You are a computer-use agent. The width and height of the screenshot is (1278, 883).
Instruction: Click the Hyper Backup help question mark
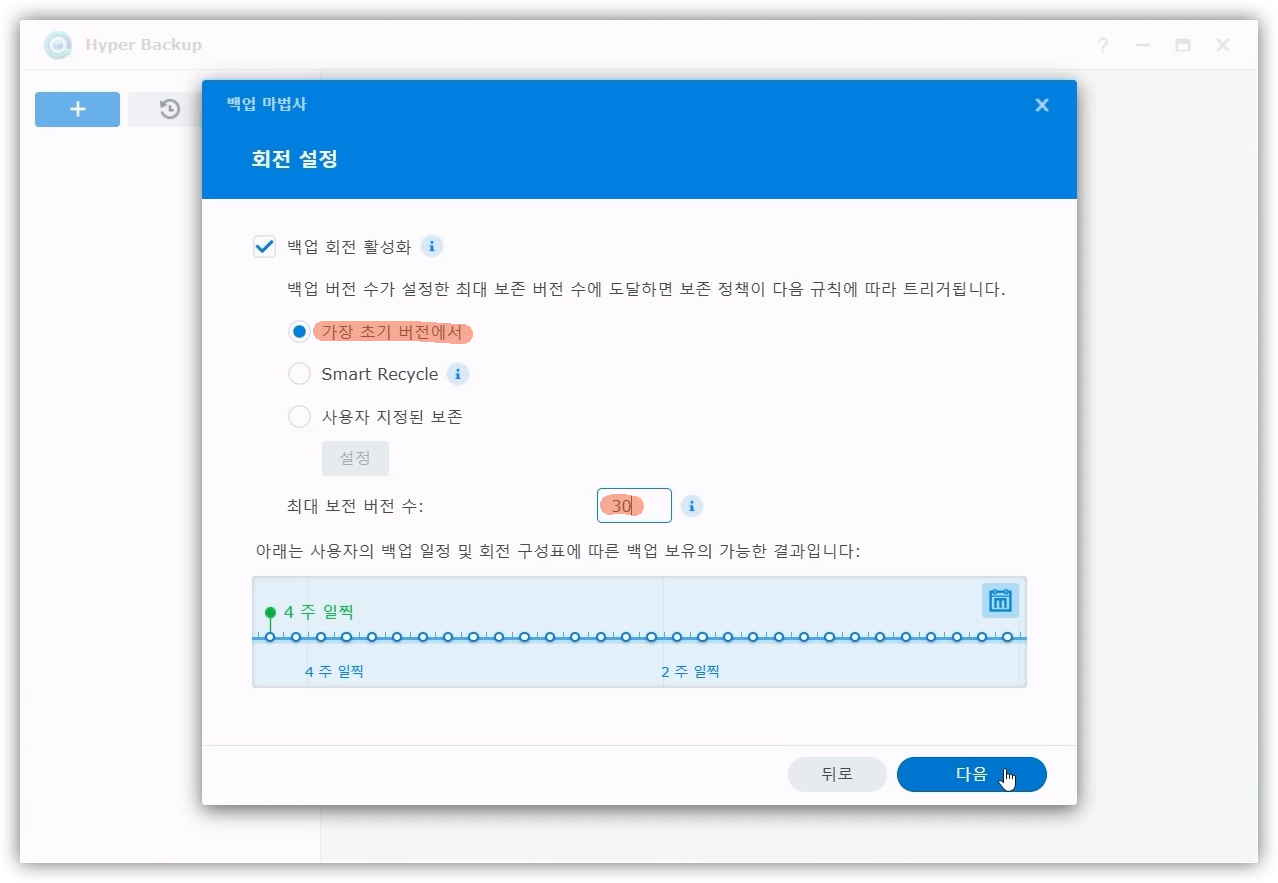[1102, 45]
